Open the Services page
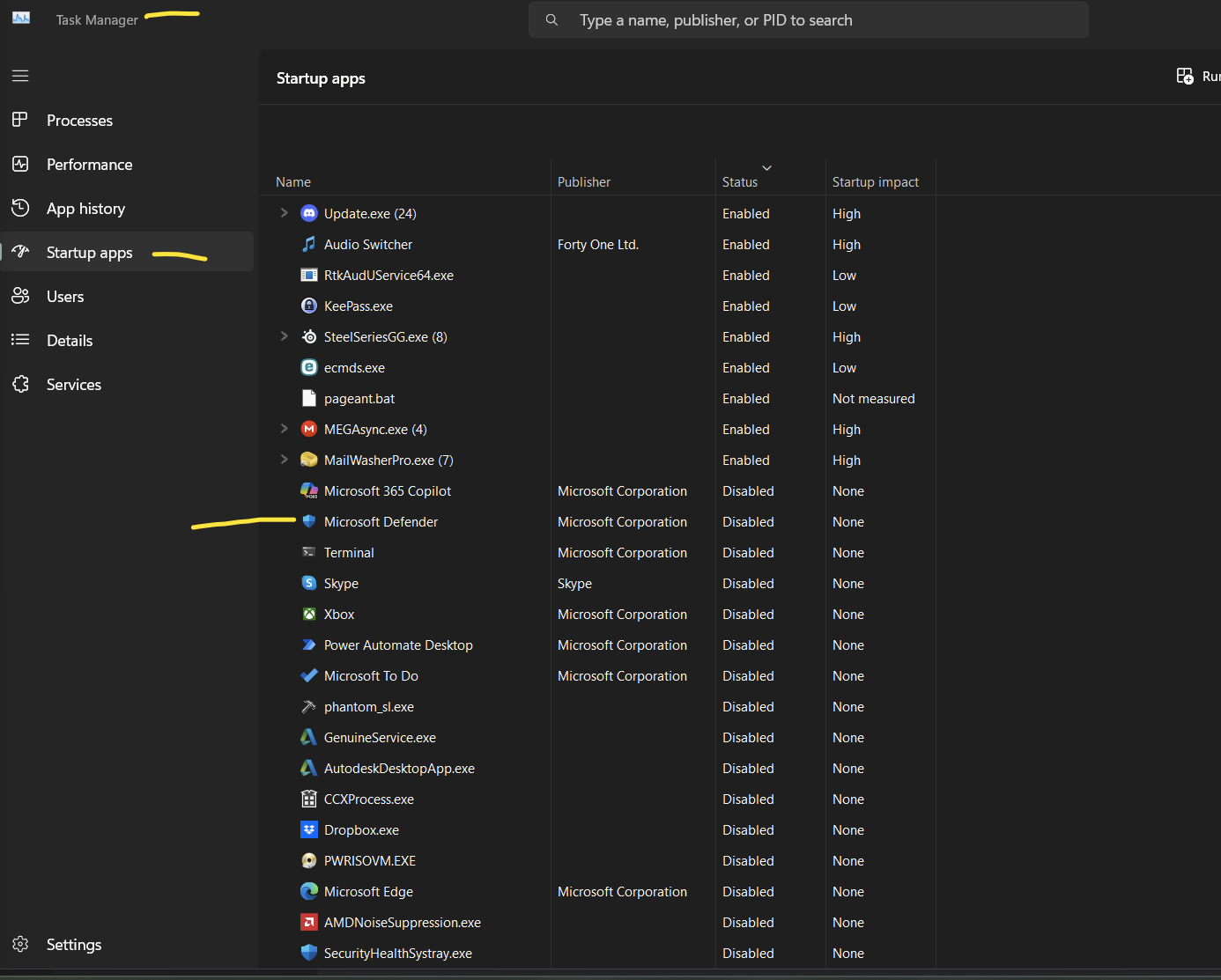Image resolution: width=1221 pixels, height=980 pixels. [73, 385]
